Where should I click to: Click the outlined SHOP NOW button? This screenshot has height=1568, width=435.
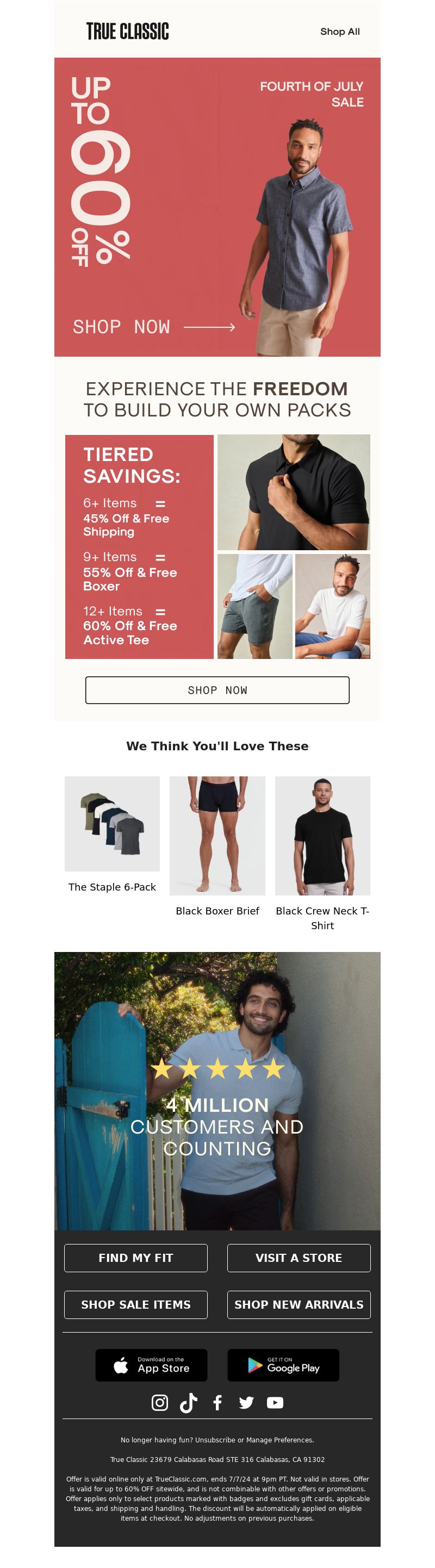tap(217, 690)
